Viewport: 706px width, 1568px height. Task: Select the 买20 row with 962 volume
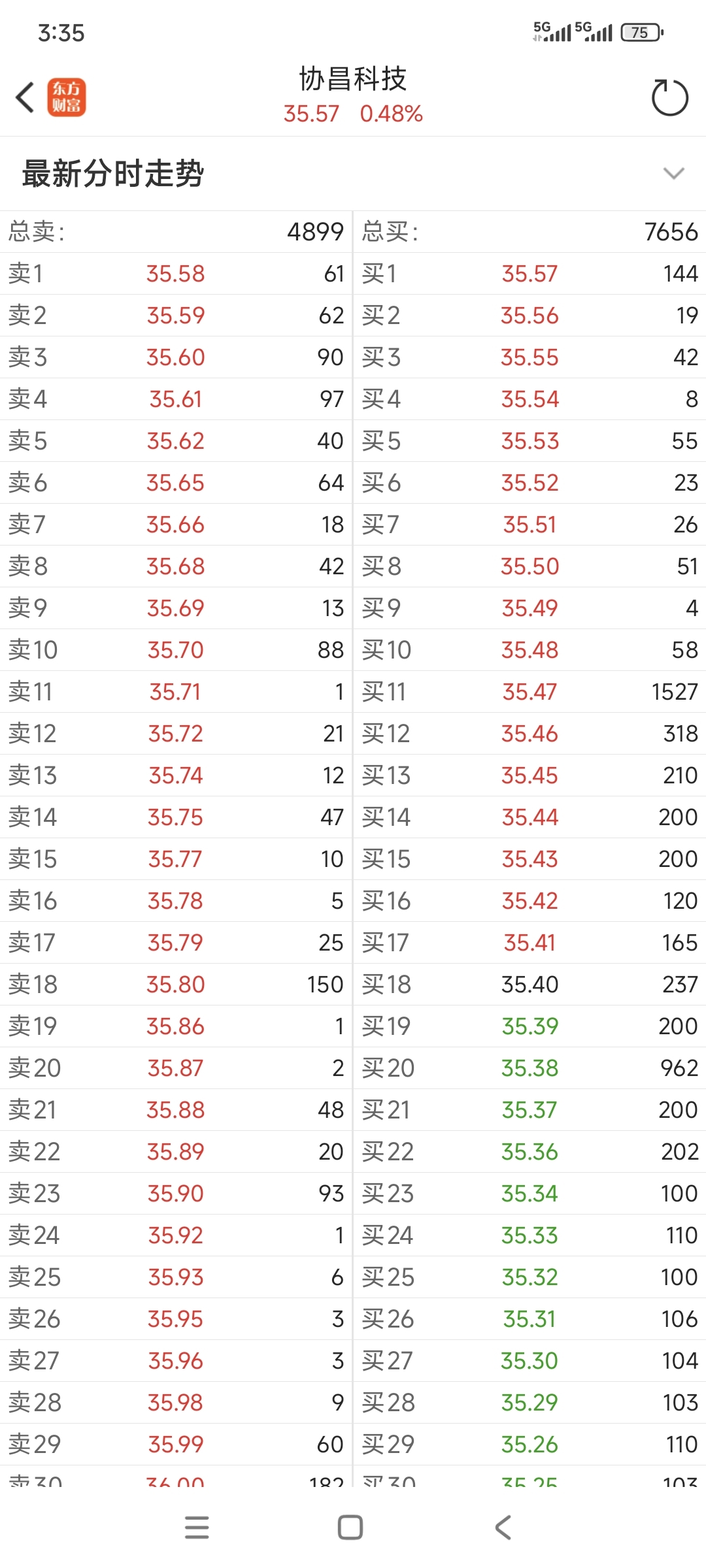[x=530, y=1068]
